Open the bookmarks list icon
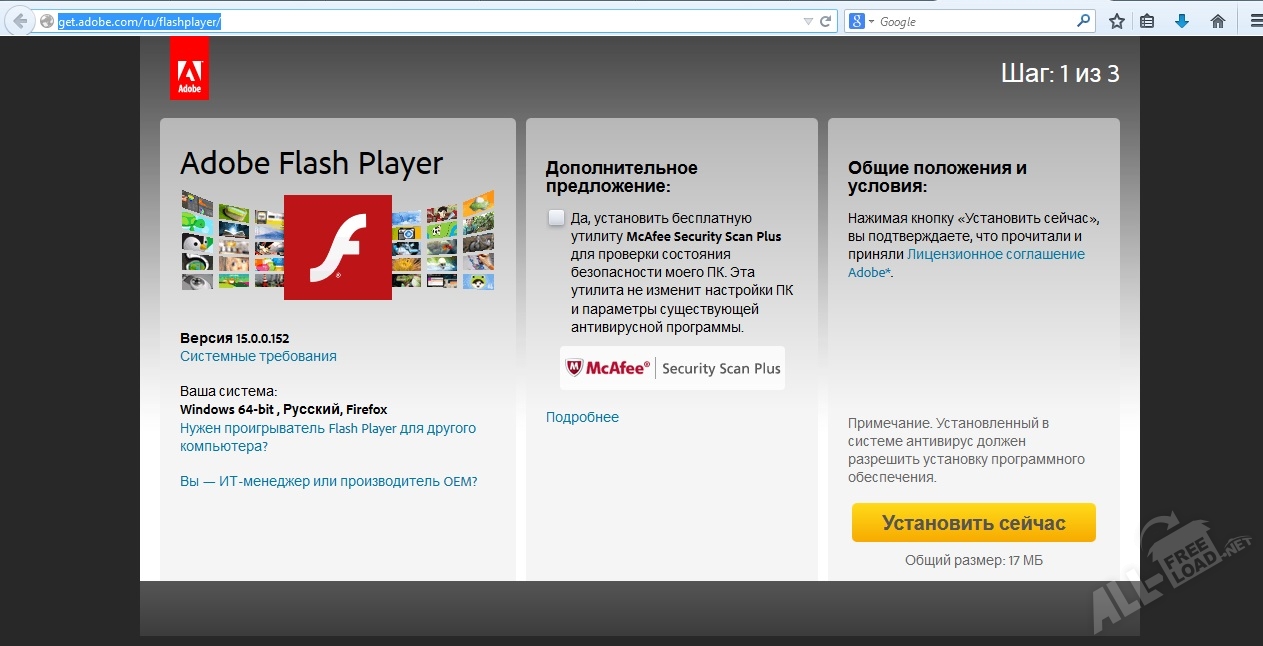 [1148, 21]
